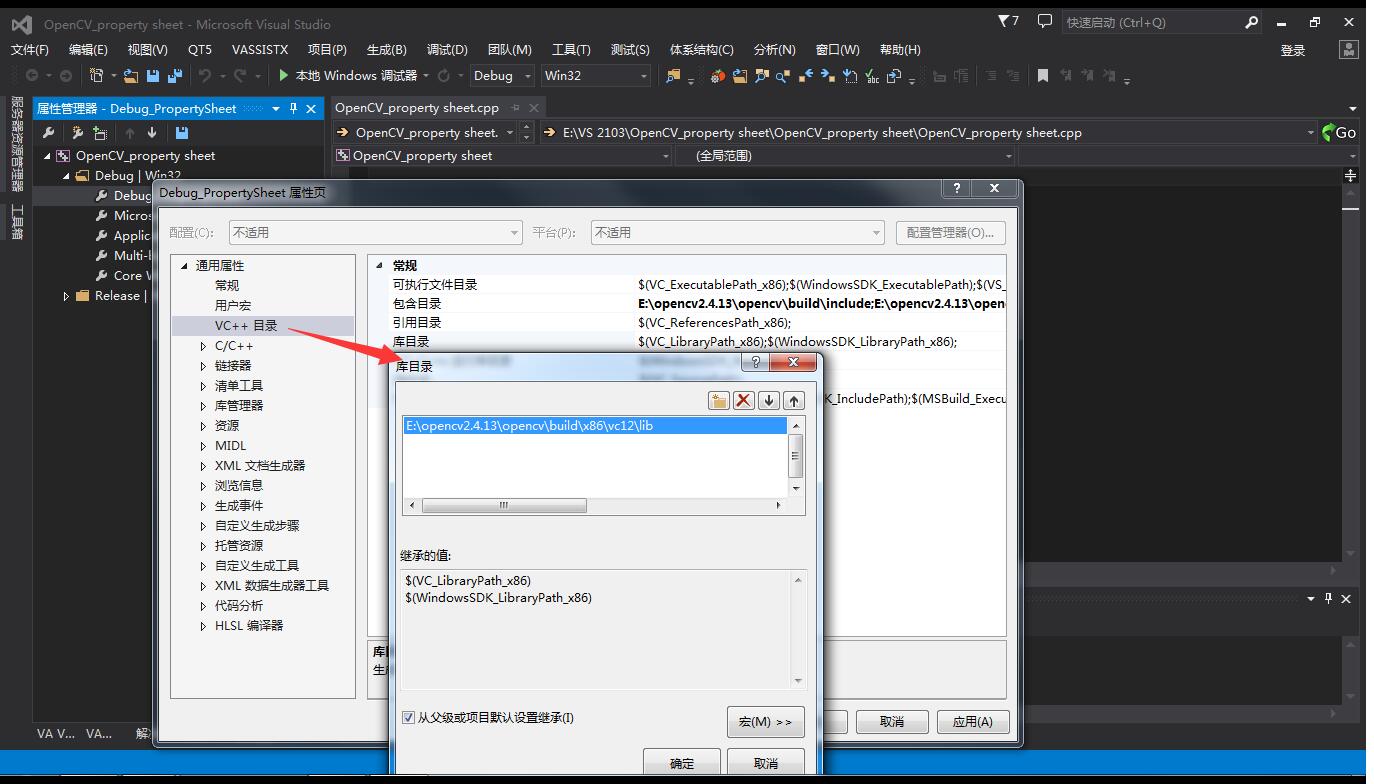Open the 生成(B) menu
The image size is (1374, 784).
pos(386,49)
